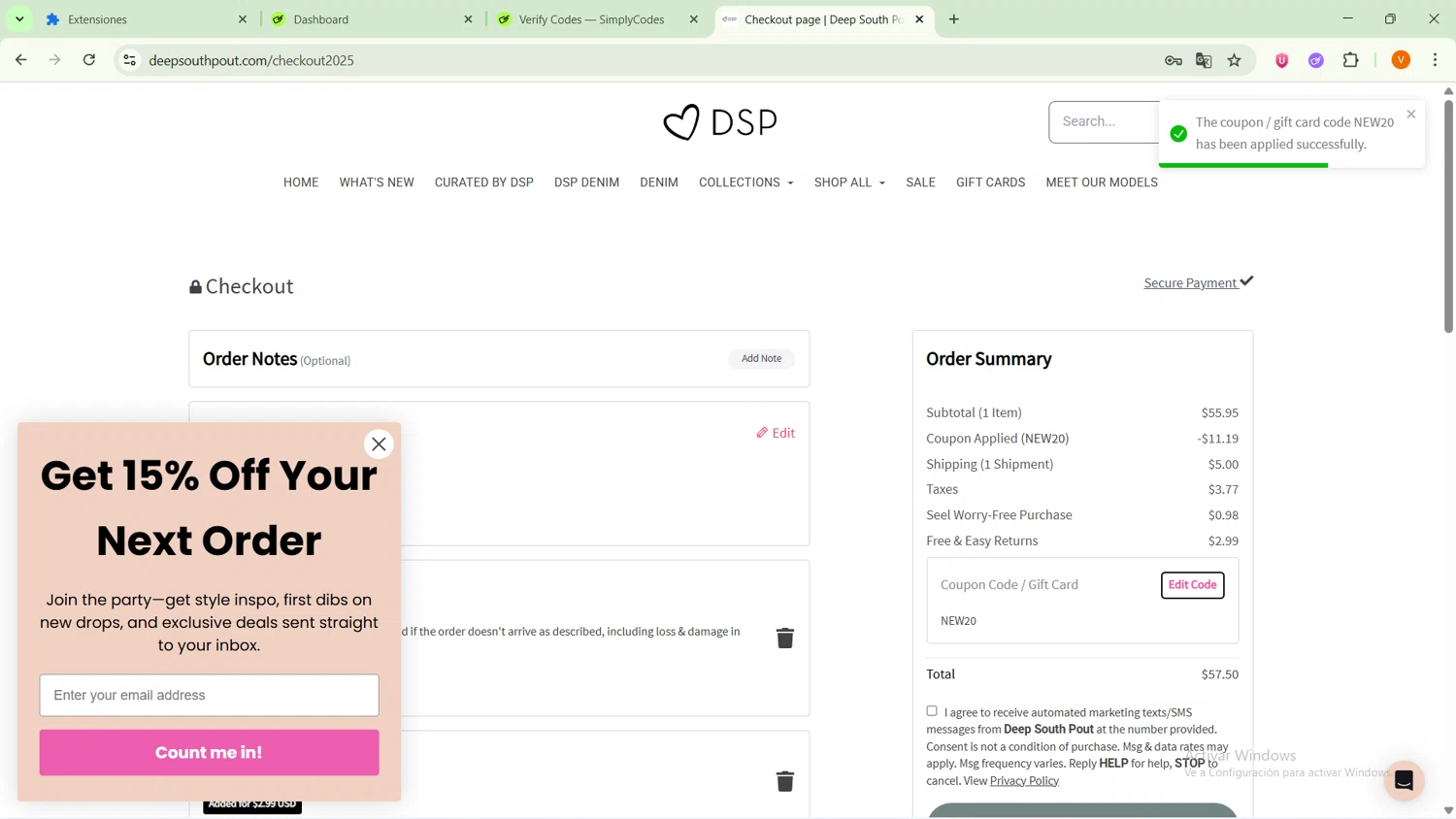Bookmark this page with the star icon
This screenshot has width=1456, height=819.
[1235, 60]
